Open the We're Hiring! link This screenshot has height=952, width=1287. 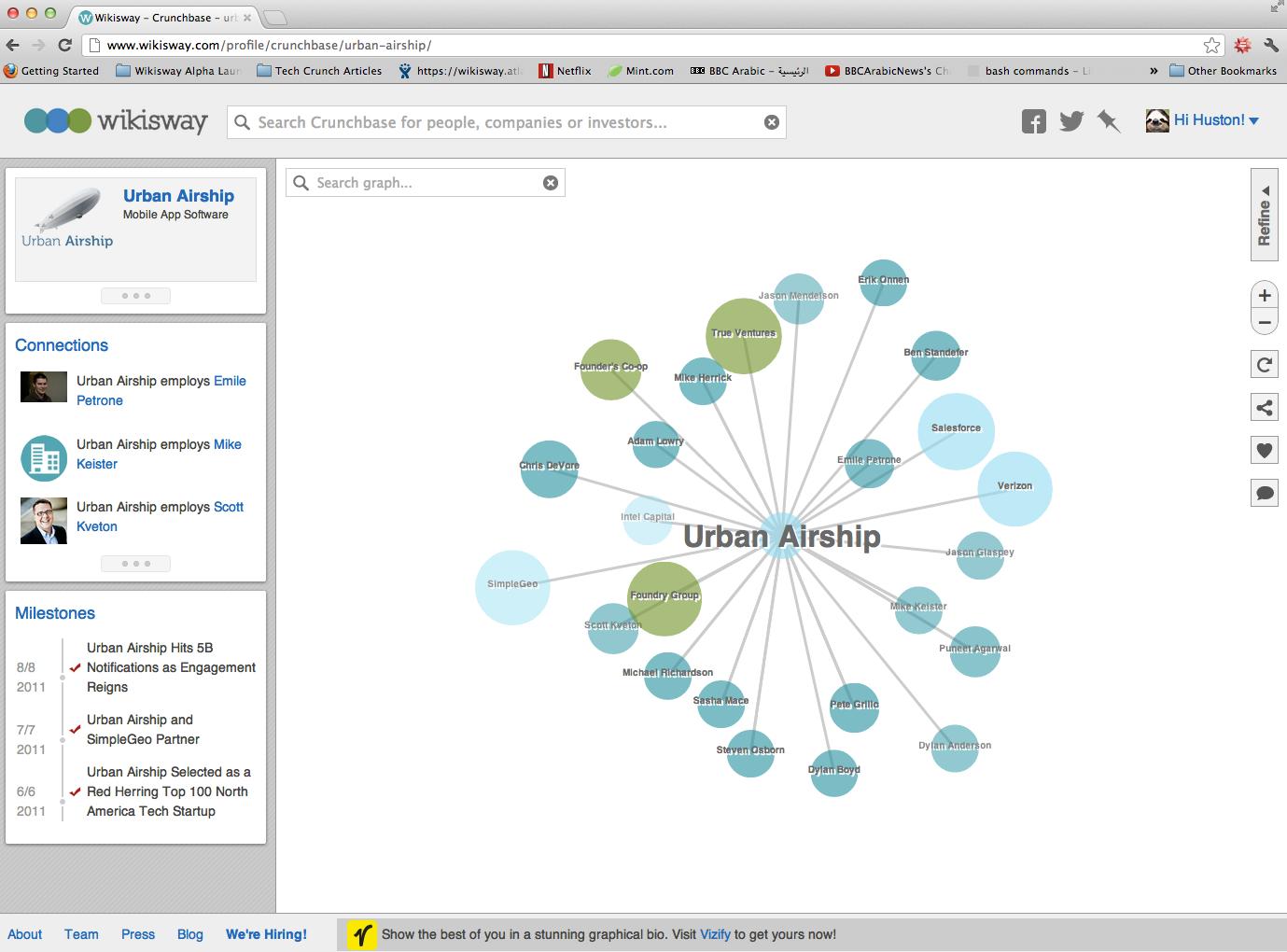click(x=266, y=934)
